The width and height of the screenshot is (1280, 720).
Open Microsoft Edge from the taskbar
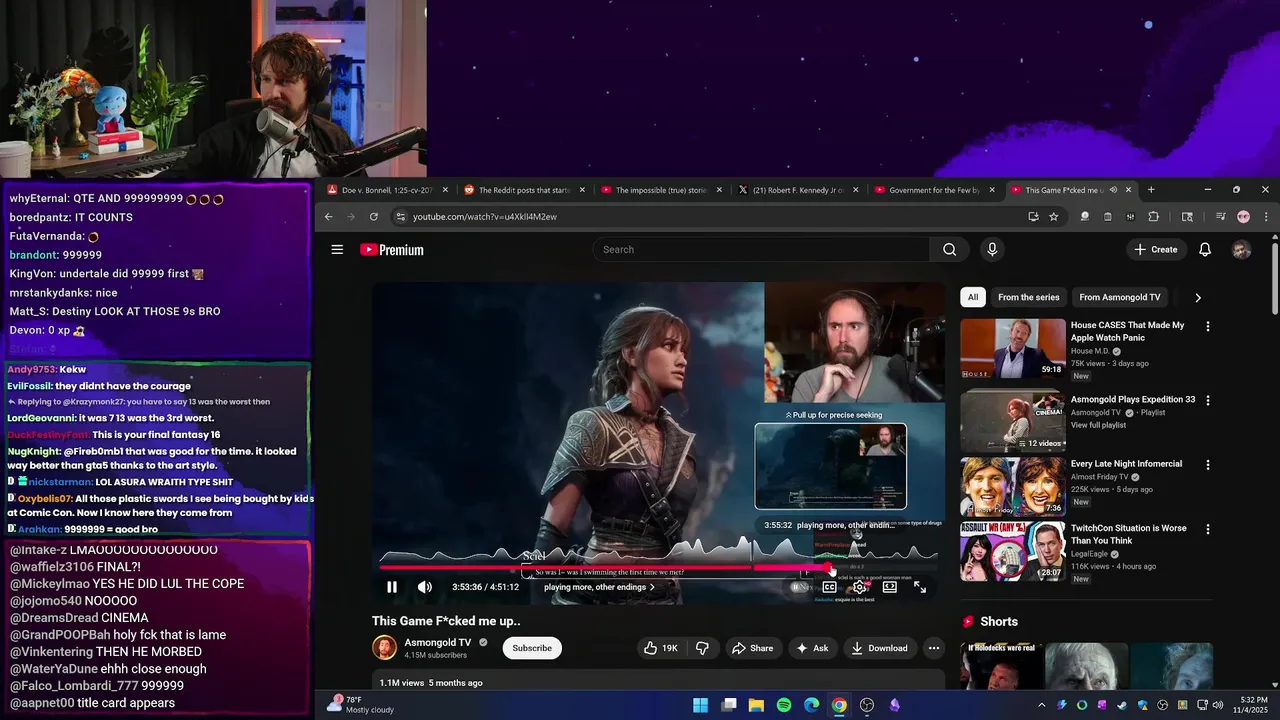point(812,705)
